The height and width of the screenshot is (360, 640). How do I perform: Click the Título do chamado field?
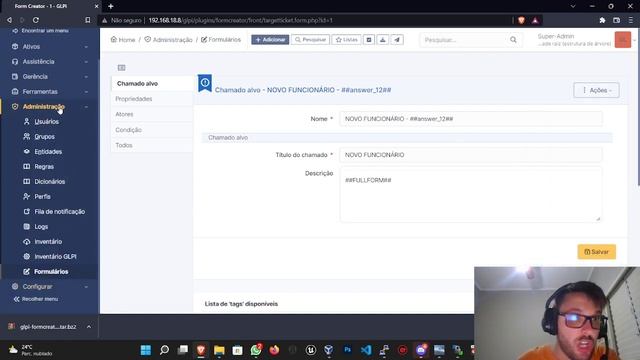coord(471,155)
